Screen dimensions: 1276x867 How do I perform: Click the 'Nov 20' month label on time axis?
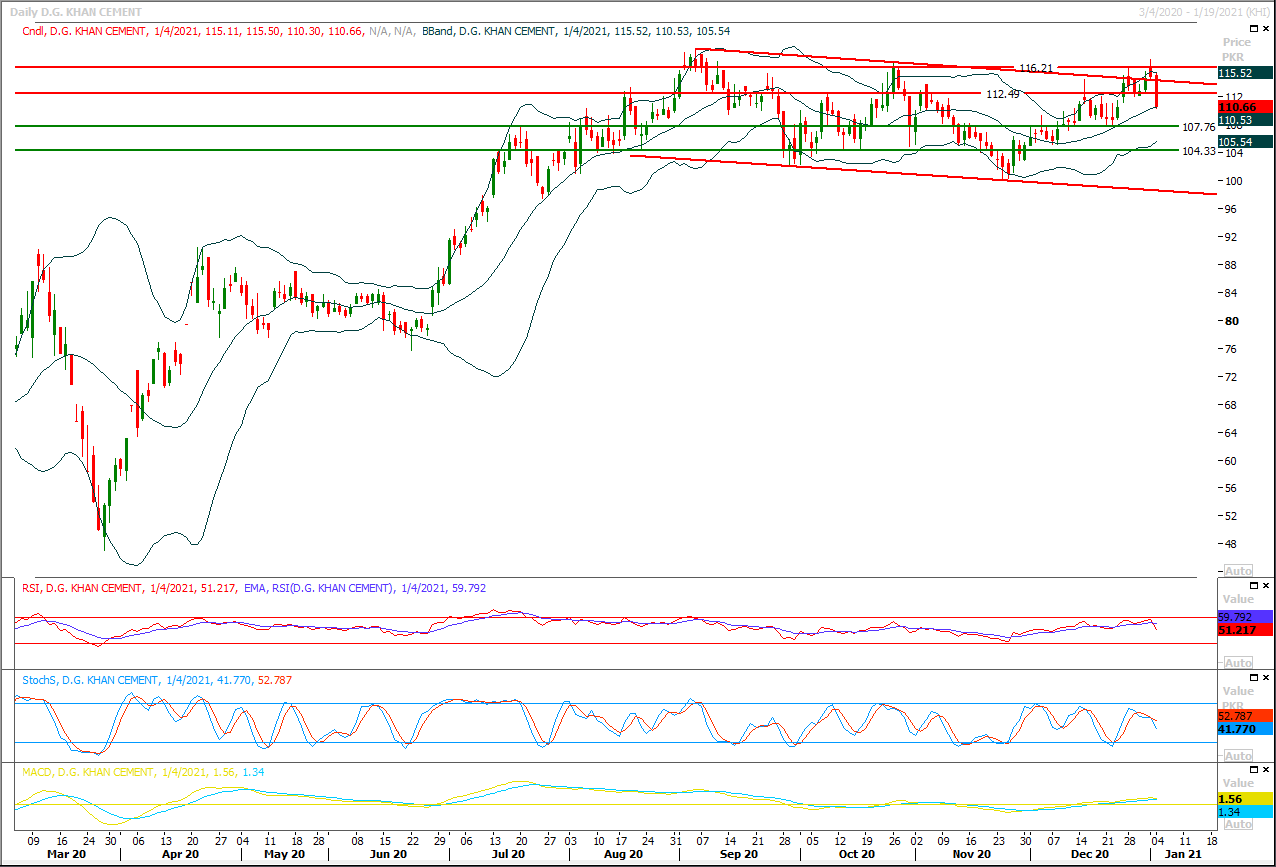click(971, 856)
